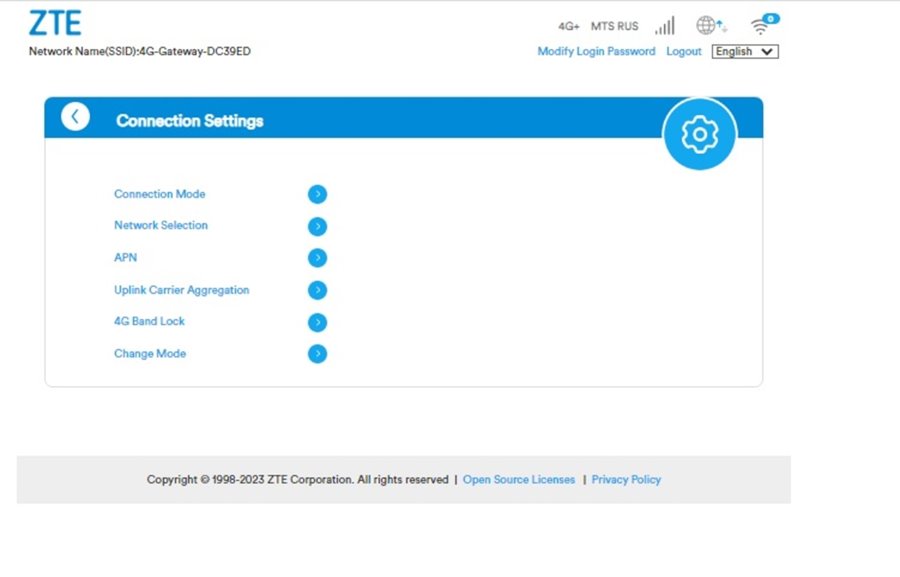Open the Open Source Licenses link
Viewport: 900px width, 577px height.
click(519, 480)
